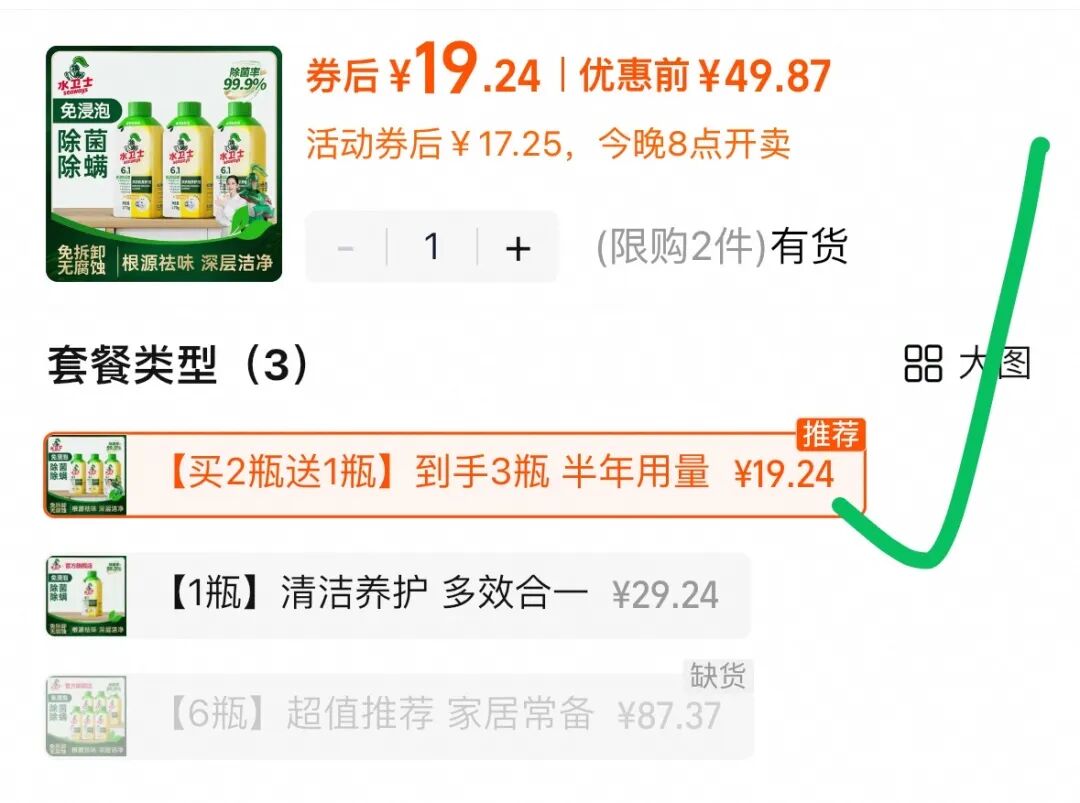Tap the (限购2件) 有货 stock label

[x=722, y=247]
